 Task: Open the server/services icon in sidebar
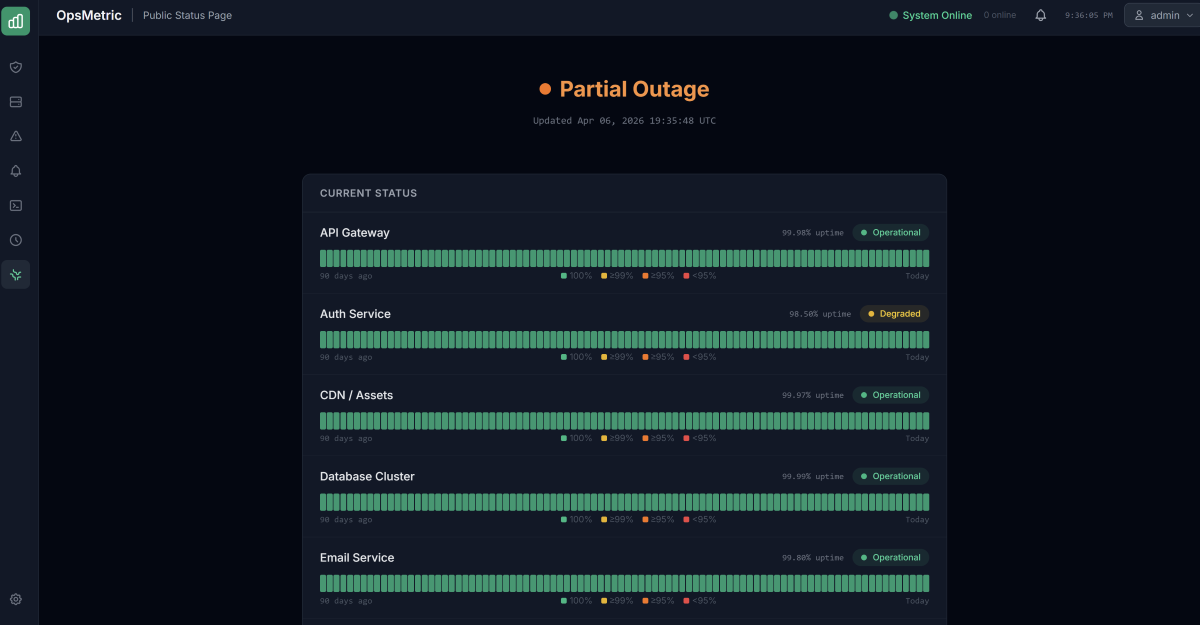(x=15, y=101)
